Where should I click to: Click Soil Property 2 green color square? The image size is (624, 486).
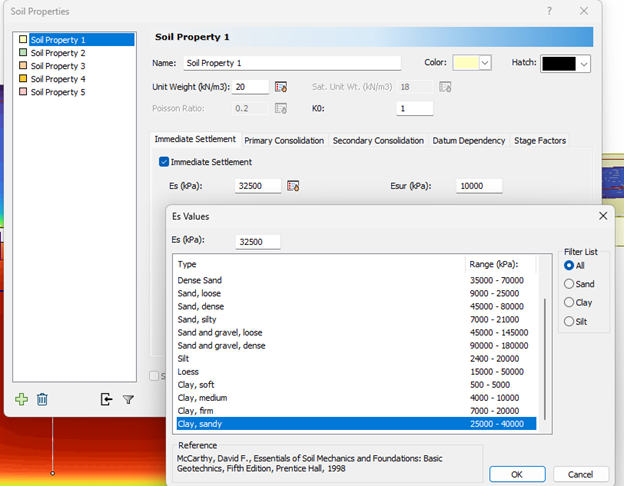click(x=23, y=53)
